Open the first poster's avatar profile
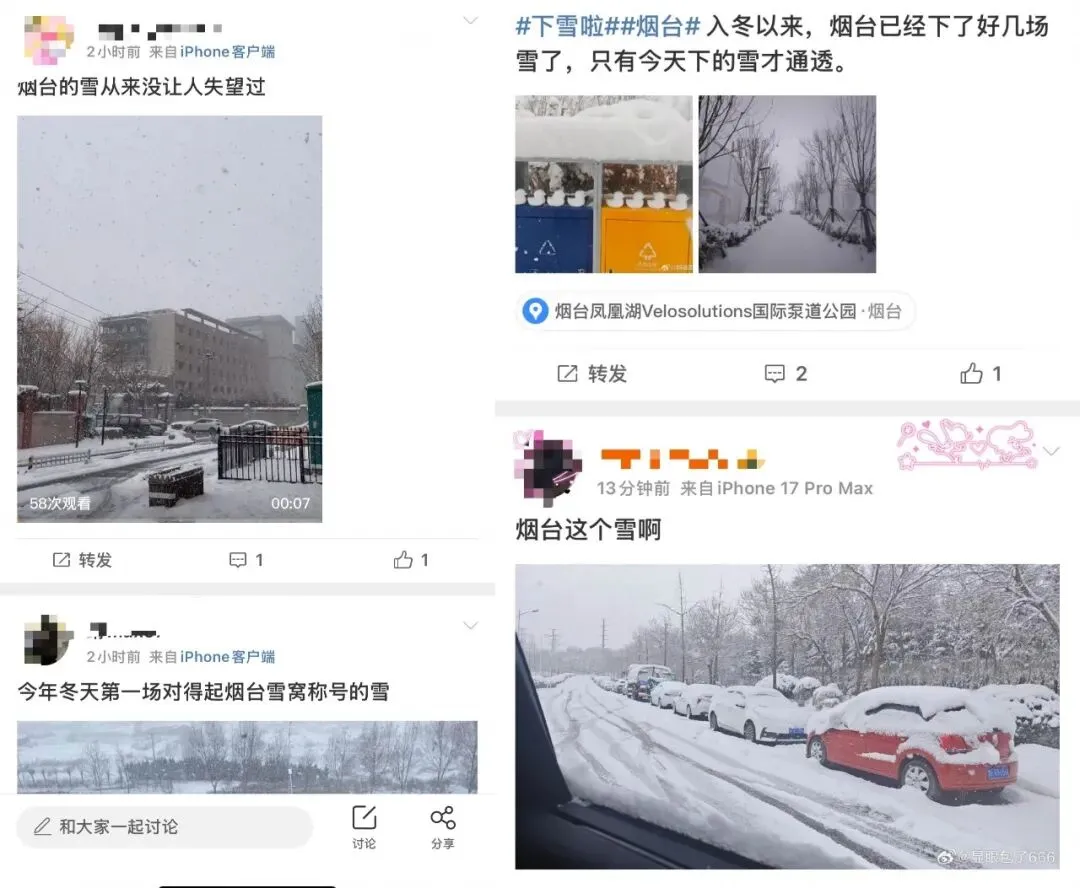 point(48,40)
